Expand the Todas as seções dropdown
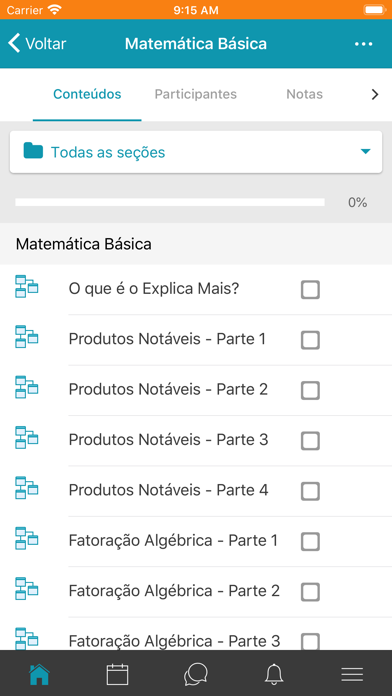392x696 pixels. 196,152
